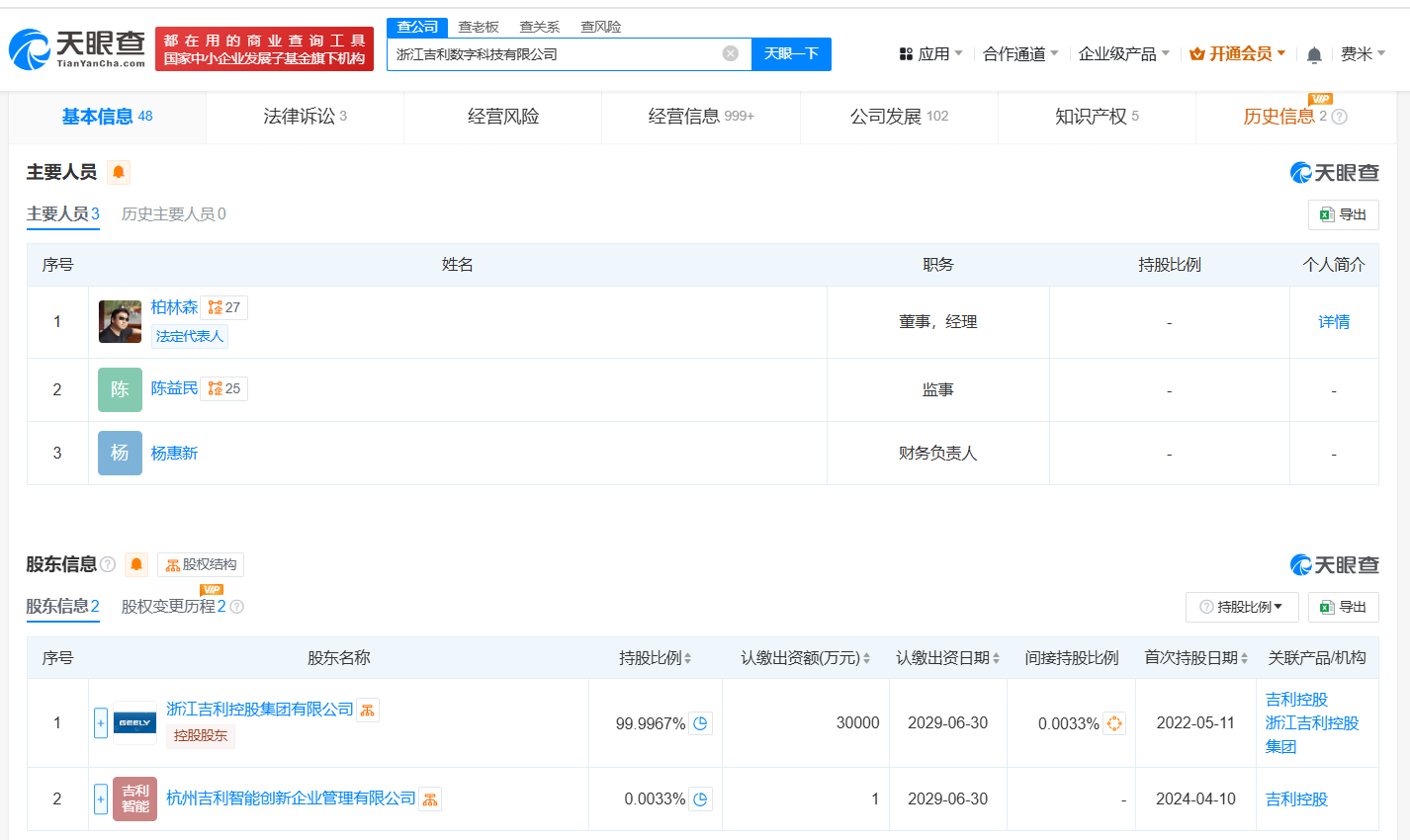The height and width of the screenshot is (840, 1410).
Task: Sort the table by 首次持股日期
Action: (1195, 658)
